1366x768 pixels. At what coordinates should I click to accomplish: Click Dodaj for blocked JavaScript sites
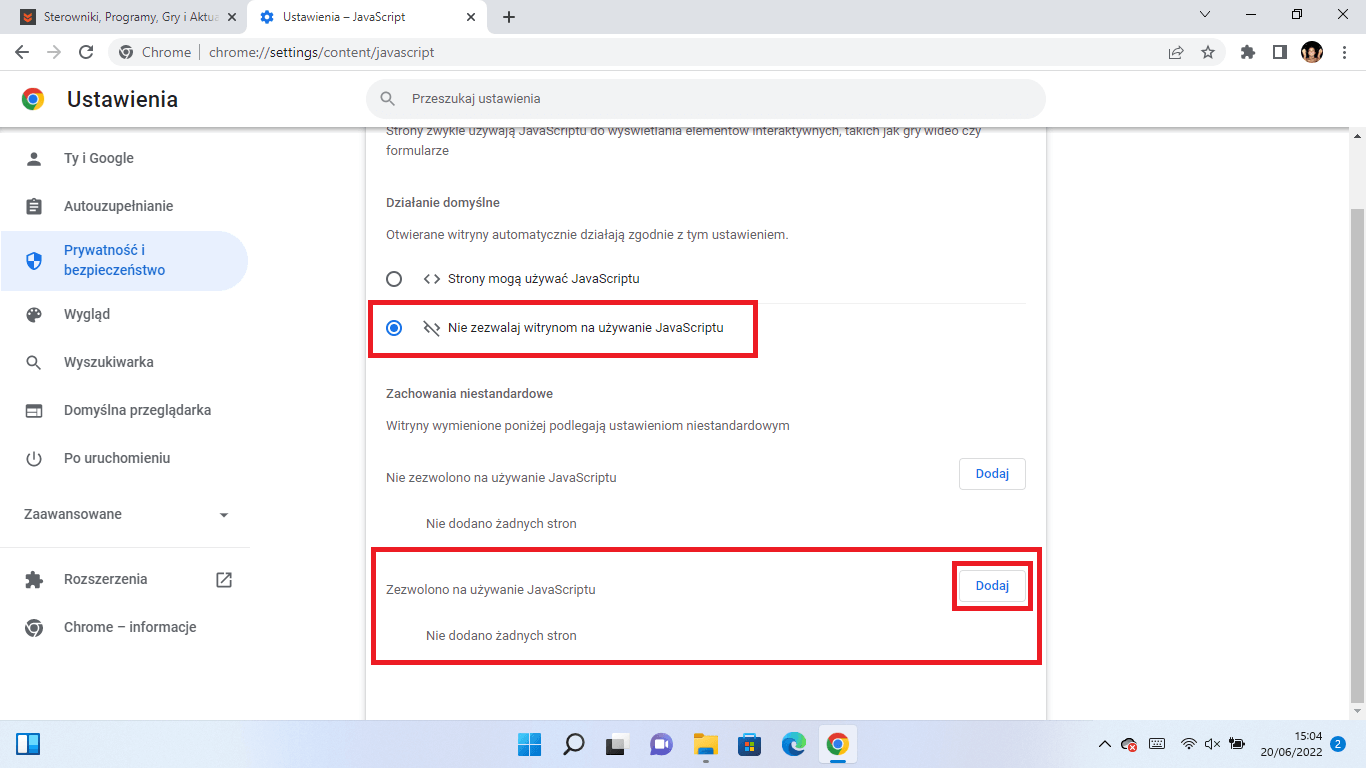[x=992, y=474]
